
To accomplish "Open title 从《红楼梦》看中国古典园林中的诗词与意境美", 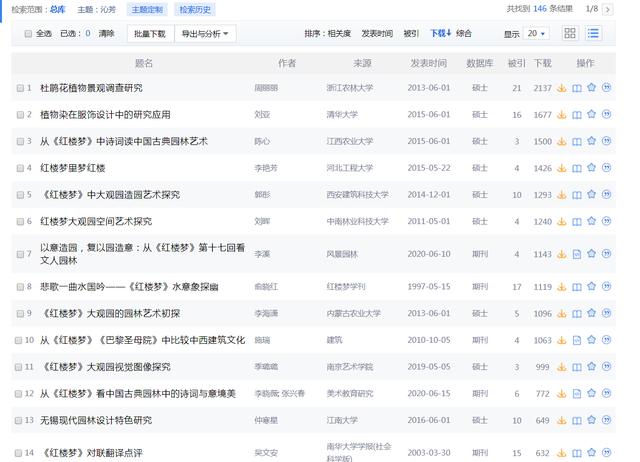I will tap(138, 393).
